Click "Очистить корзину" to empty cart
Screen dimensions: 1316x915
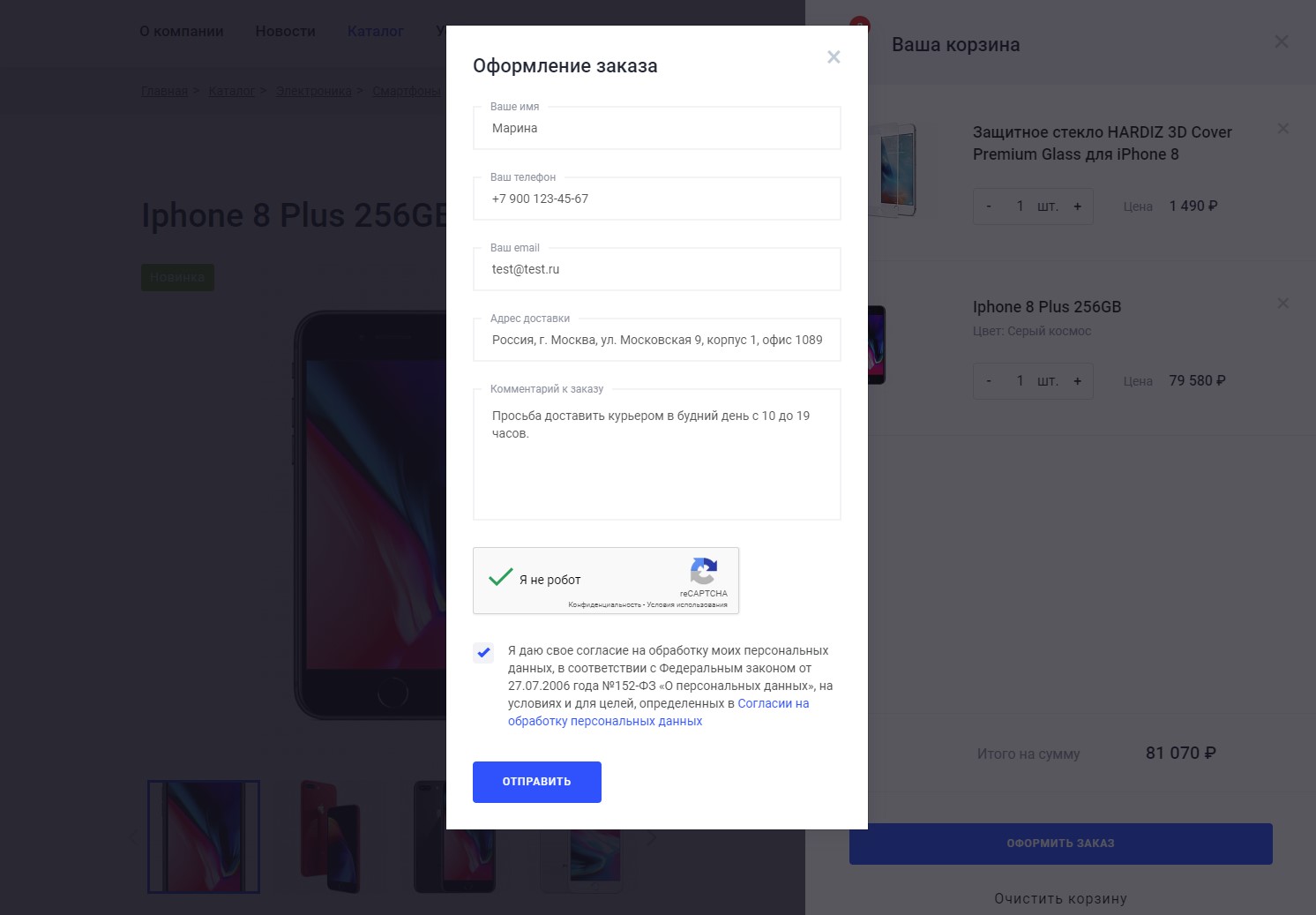pyautogui.click(x=1060, y=898)
